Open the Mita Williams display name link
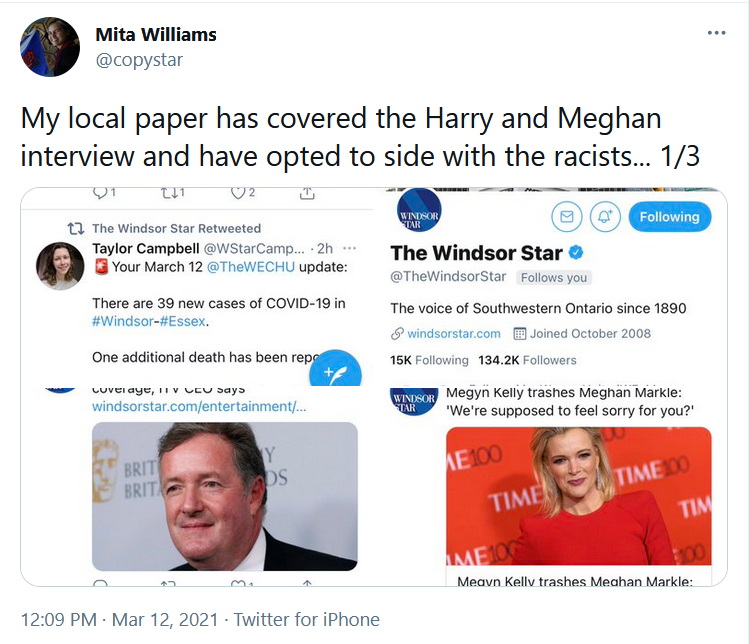This screenshot has width=749, height=644. tap(156, 34)
